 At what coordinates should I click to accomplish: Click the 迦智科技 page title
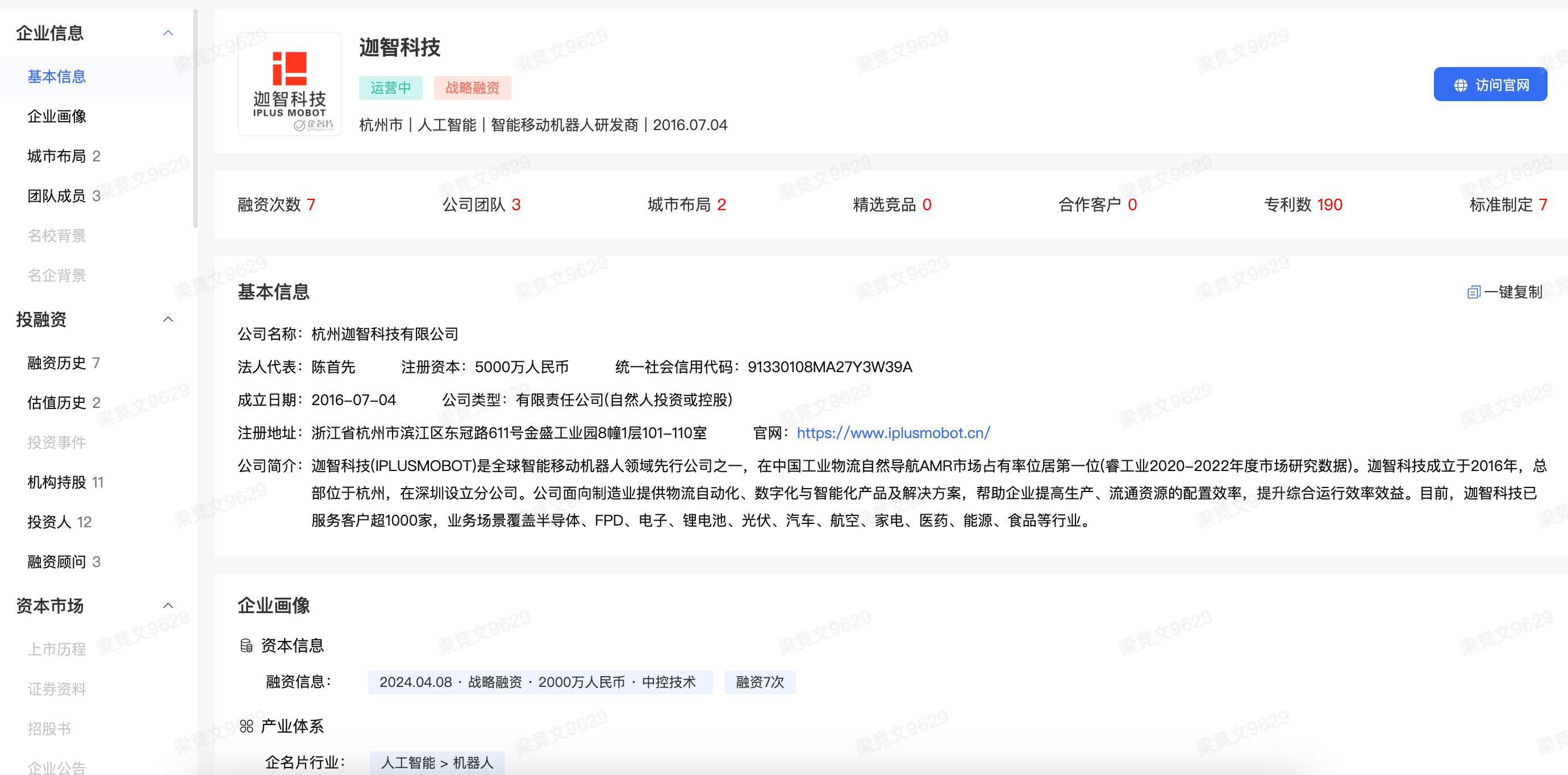(399, 48)
